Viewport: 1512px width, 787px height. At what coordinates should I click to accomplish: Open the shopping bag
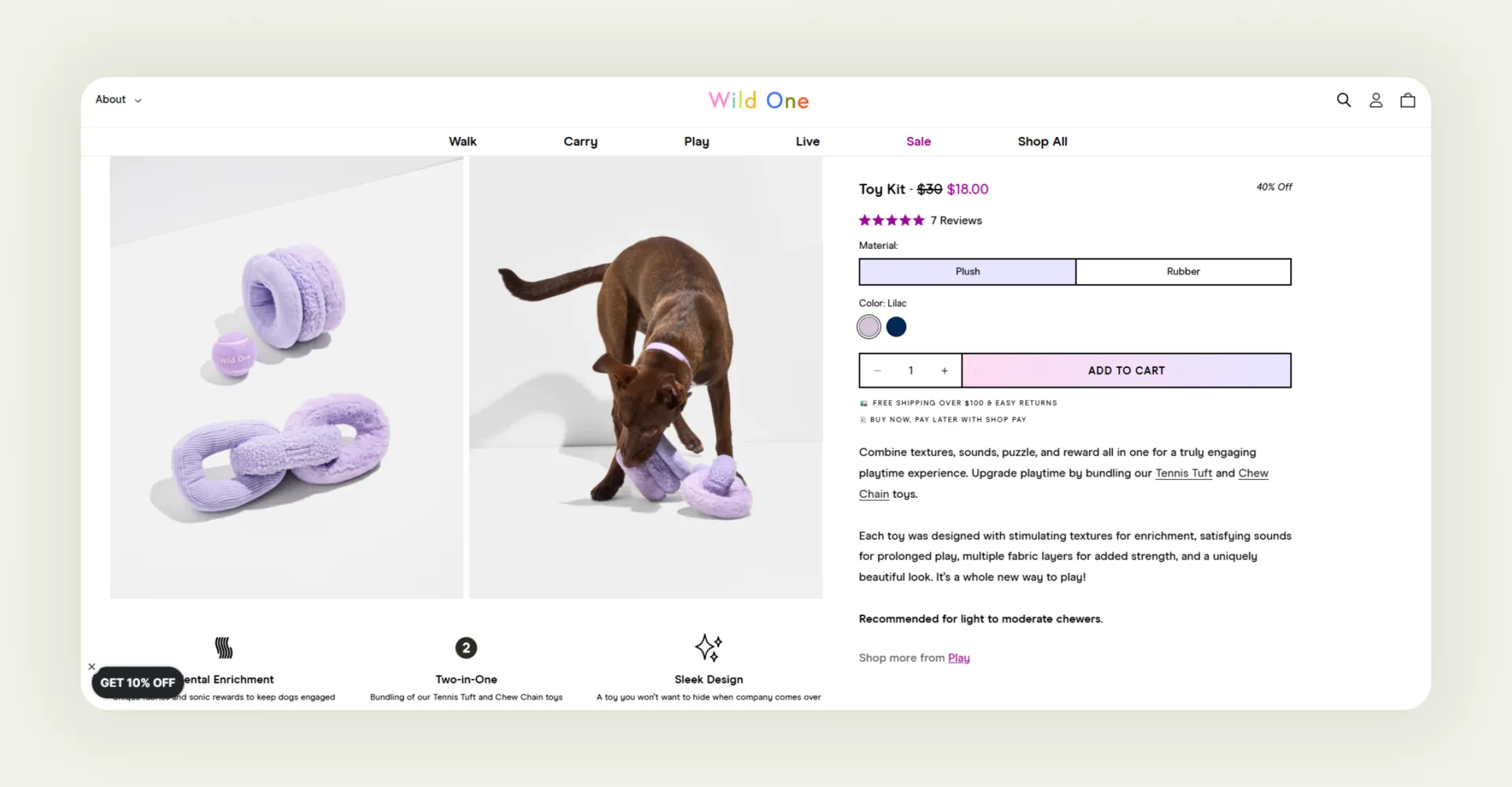pos(1407,100)
